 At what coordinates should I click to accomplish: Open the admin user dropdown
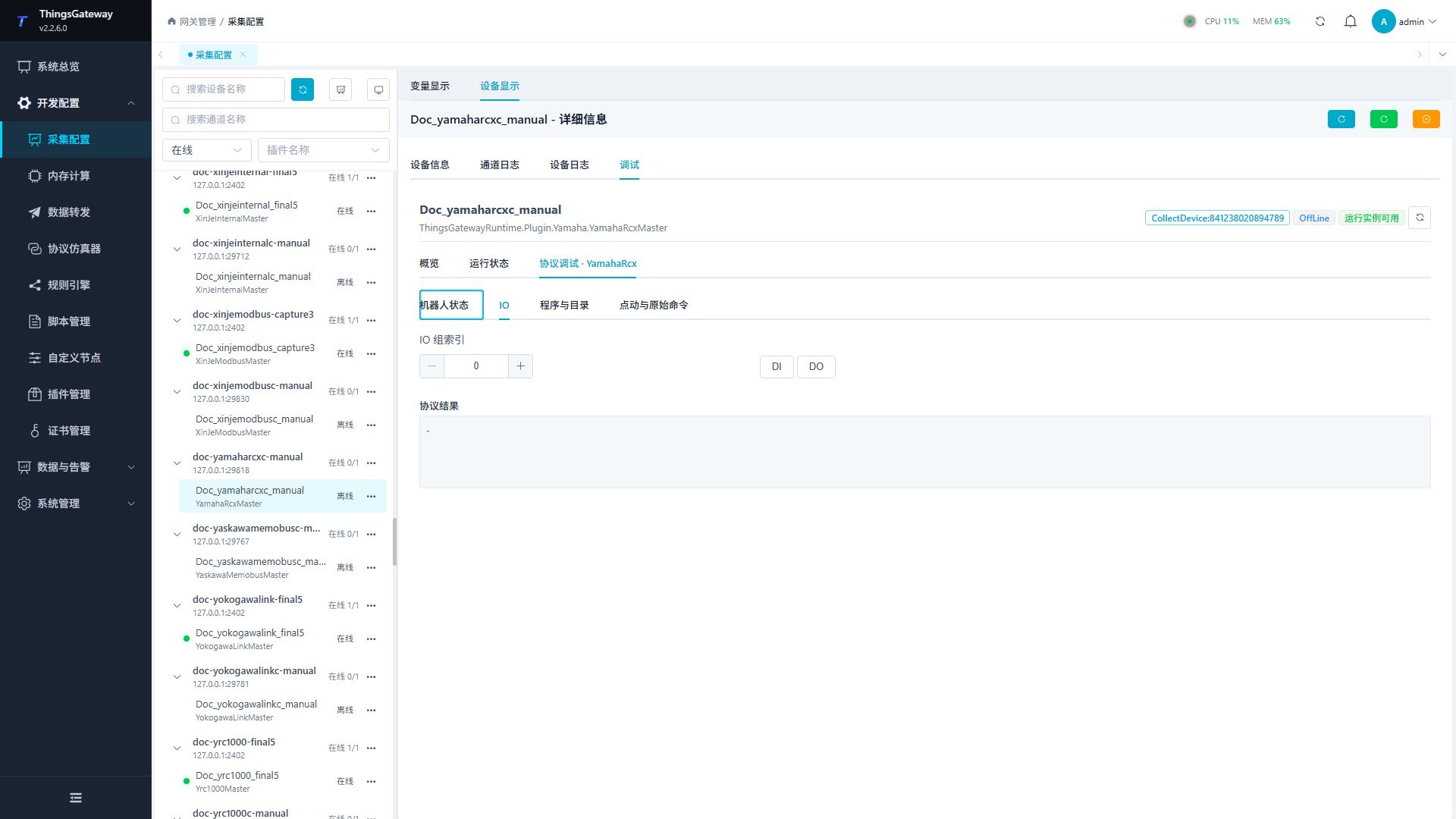[x=1404, y=21]
